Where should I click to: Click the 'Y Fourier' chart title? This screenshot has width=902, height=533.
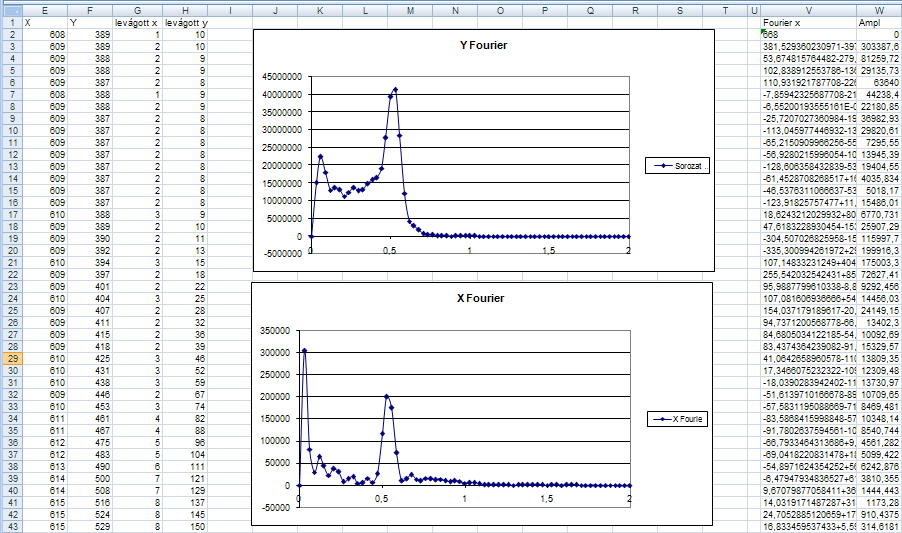pos(483,45)
